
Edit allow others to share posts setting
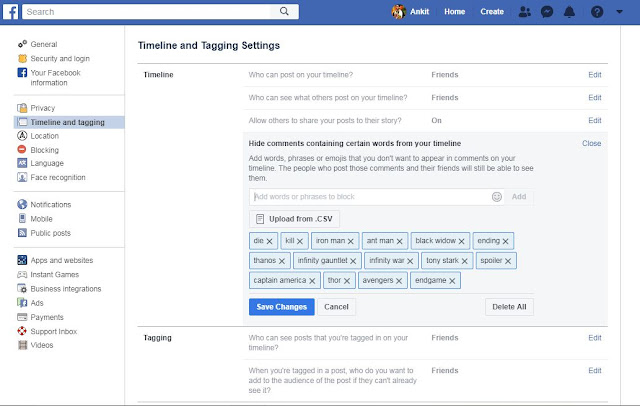click(x=595, y=121)
